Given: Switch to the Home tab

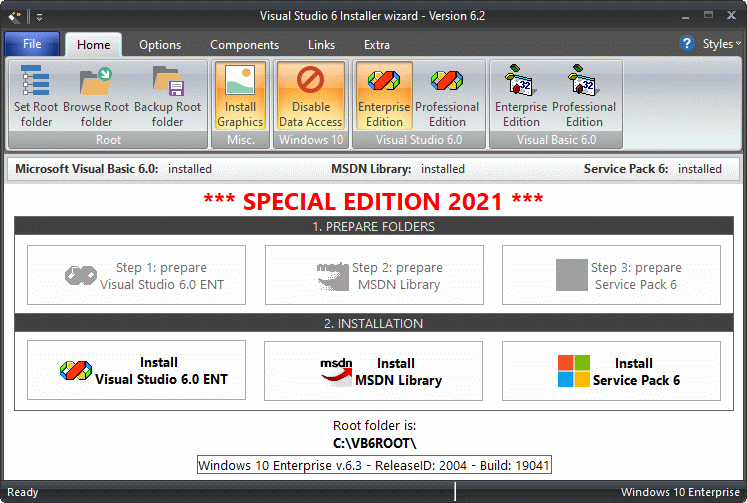Looking at the screenshot, I should click(93, 44).
